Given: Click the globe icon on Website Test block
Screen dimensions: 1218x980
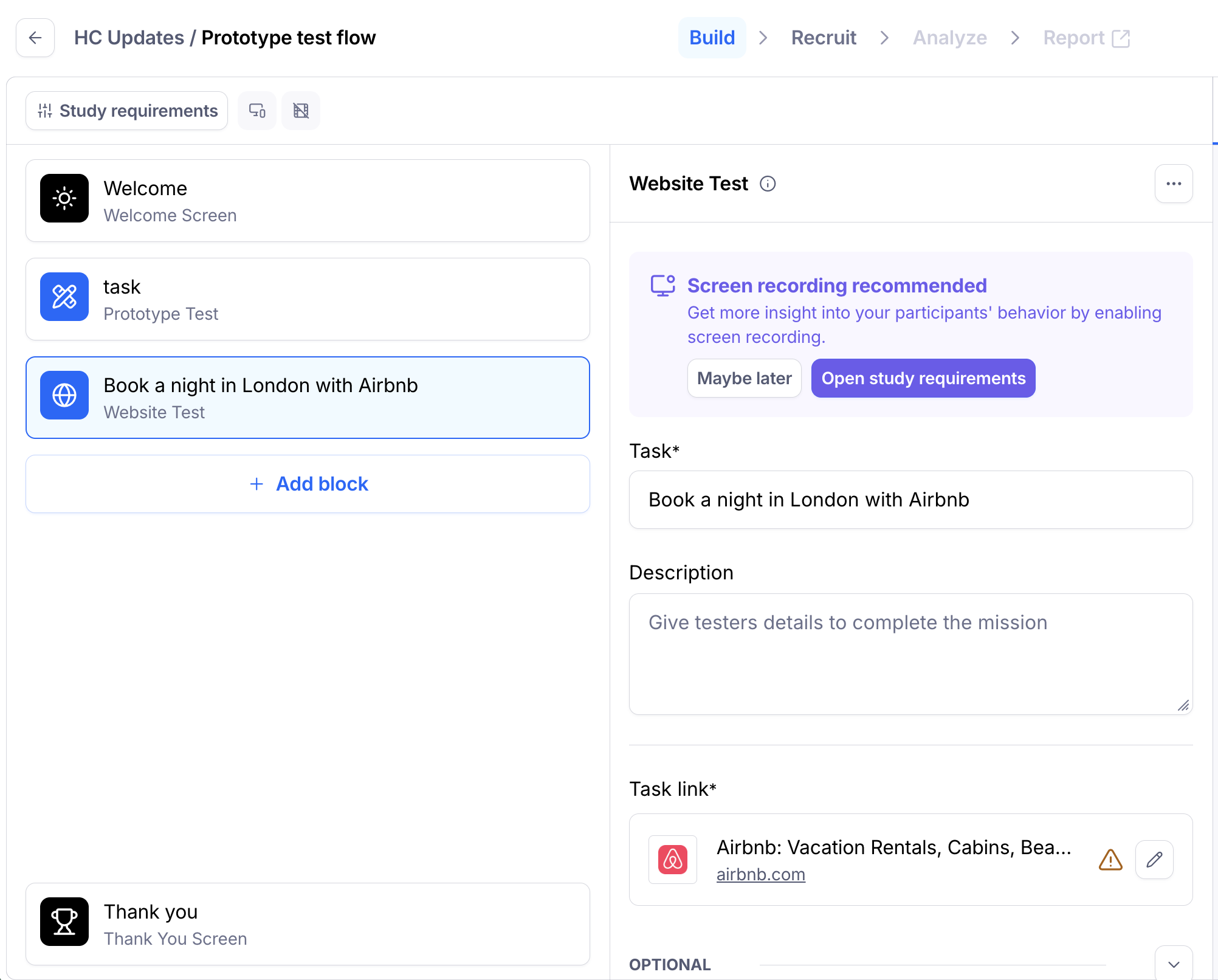Looking at the screenshot, I should pos(64,395).
